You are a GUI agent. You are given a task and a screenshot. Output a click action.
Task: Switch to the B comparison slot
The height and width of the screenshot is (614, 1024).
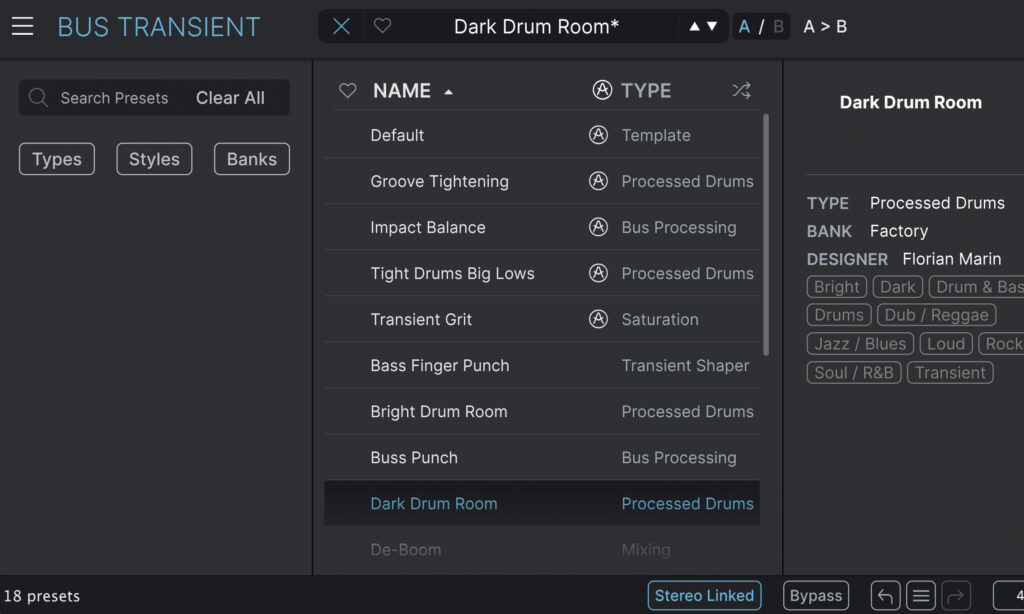point(778,27)
